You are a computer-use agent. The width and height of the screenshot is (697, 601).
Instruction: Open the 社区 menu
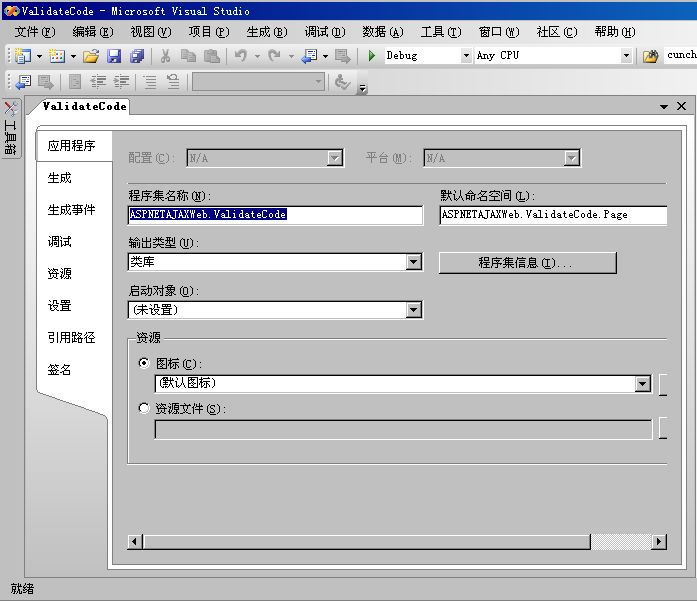(x=557, y=32)
